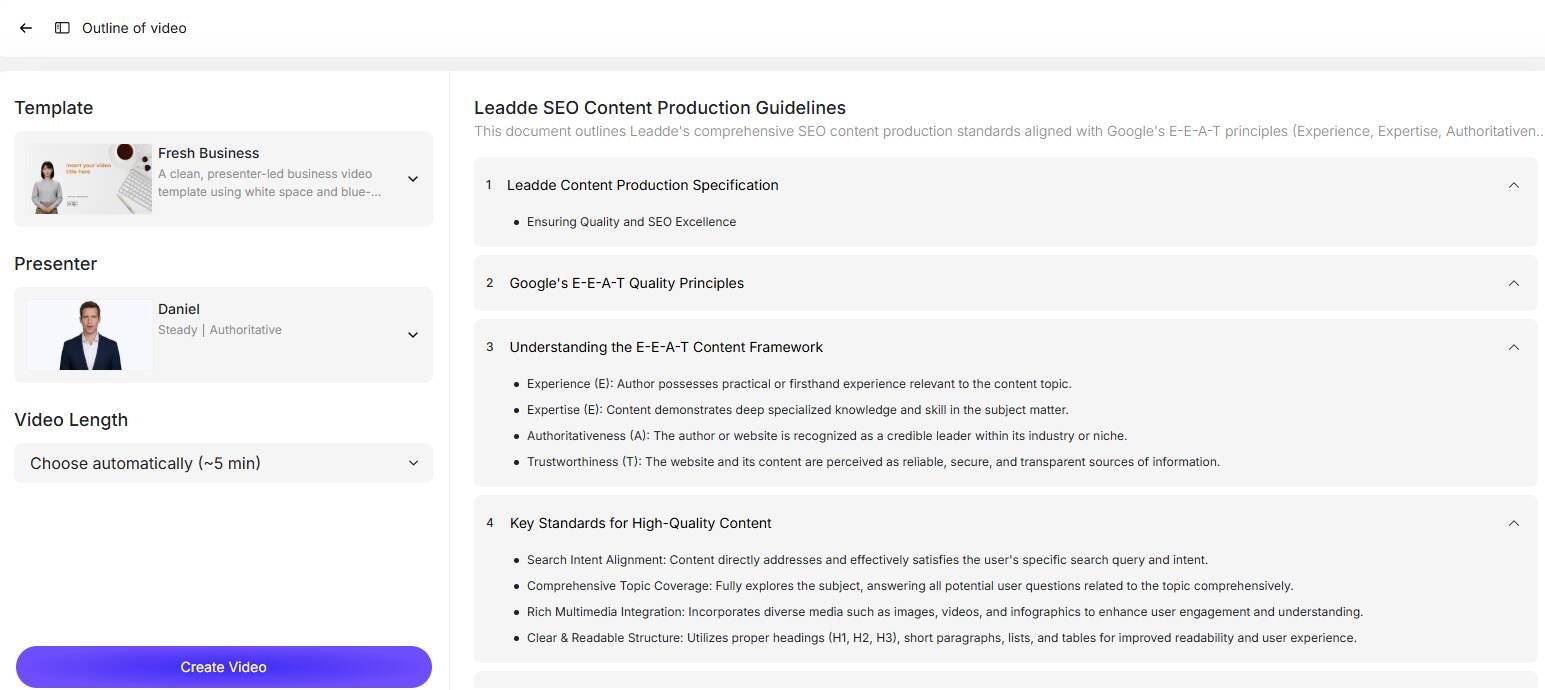This screenshot has width=1545, height=690.
Task: Click the Fresh Business template thumbnail
Action: click(x=90, y=179)
